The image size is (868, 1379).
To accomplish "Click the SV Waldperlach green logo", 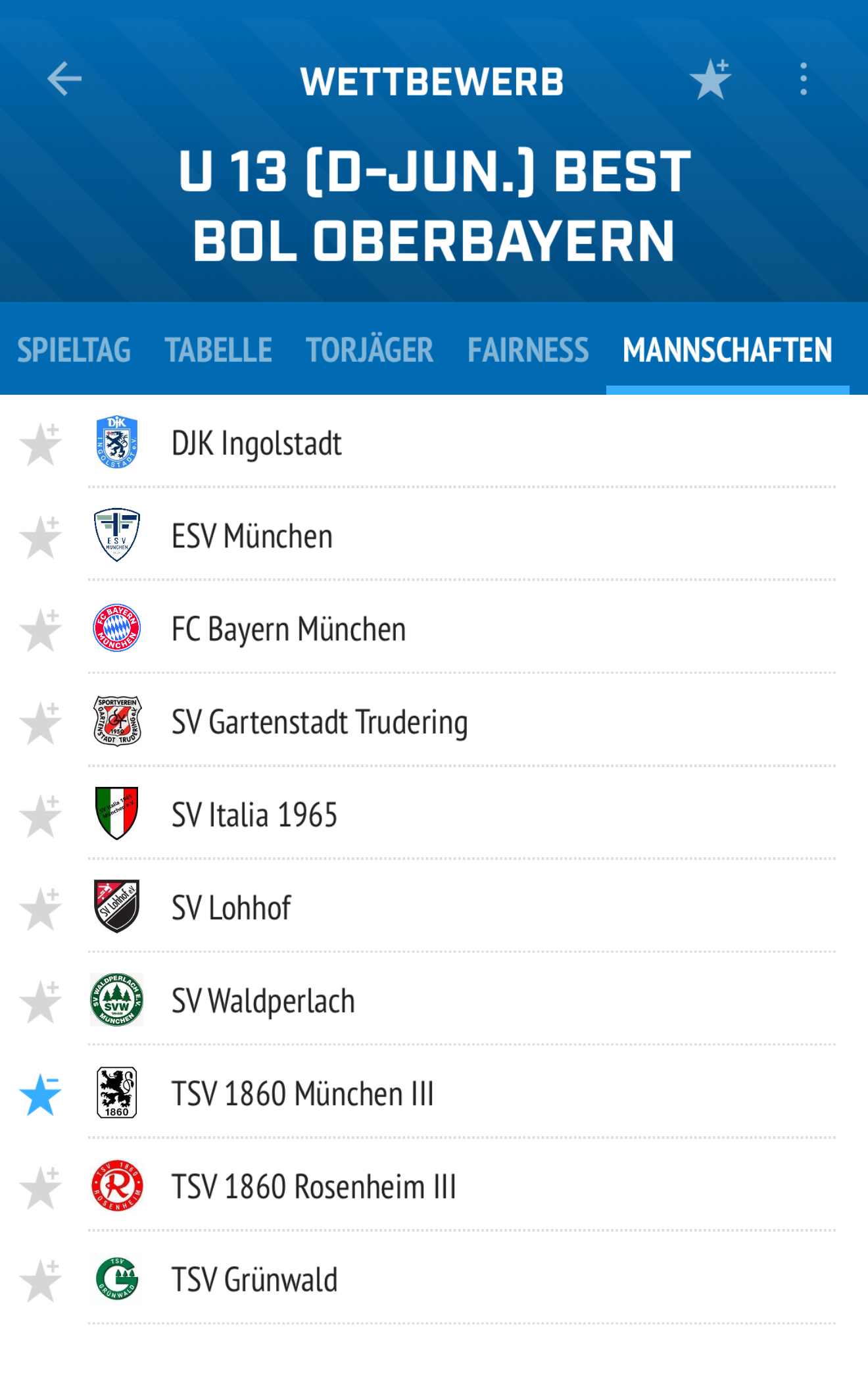I will 116,999.
